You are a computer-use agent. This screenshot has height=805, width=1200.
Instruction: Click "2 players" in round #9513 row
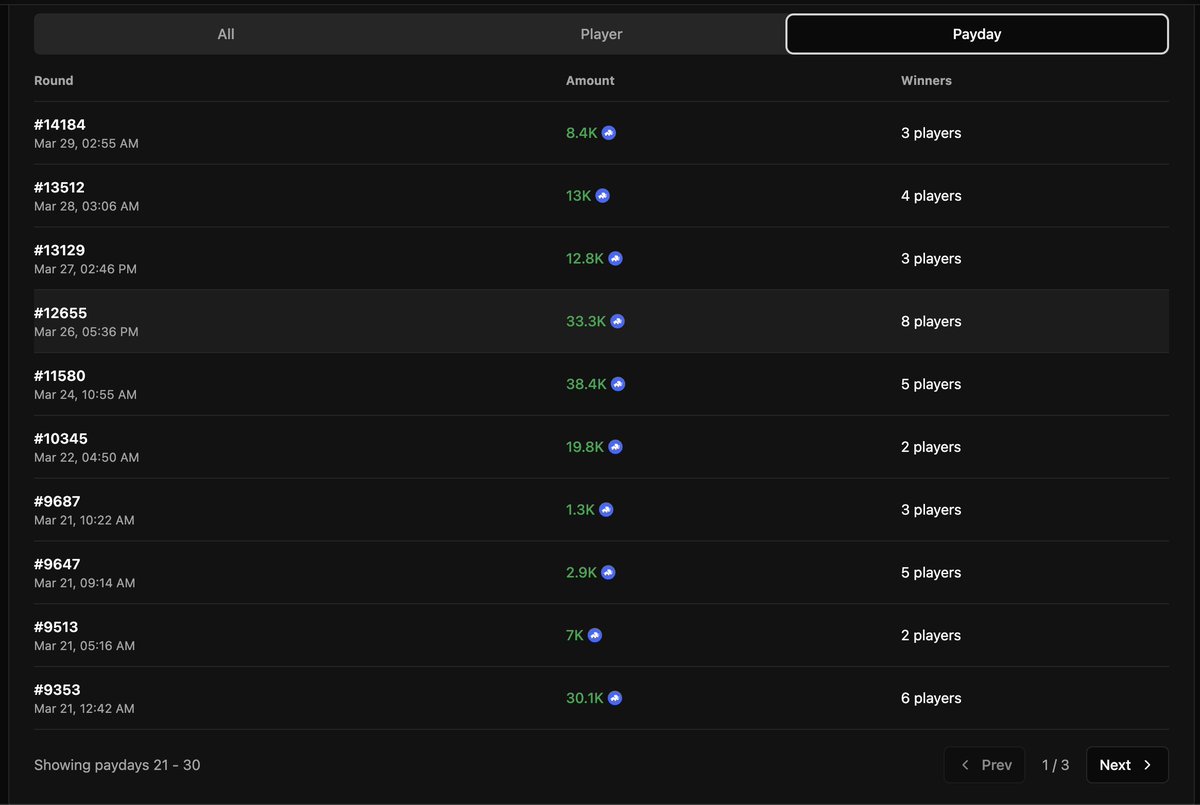931,636
